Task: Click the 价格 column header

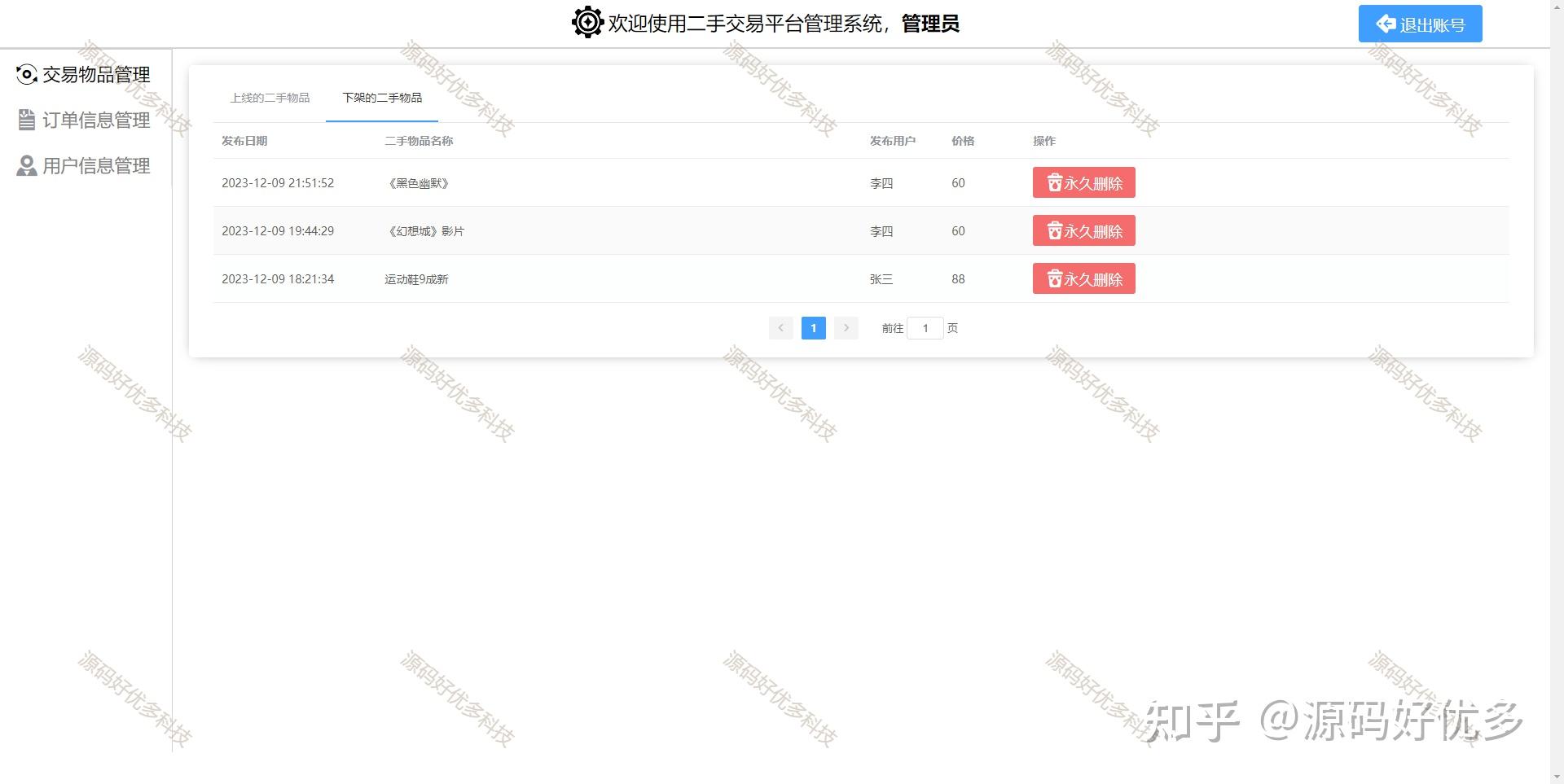Action: point(961,140)
